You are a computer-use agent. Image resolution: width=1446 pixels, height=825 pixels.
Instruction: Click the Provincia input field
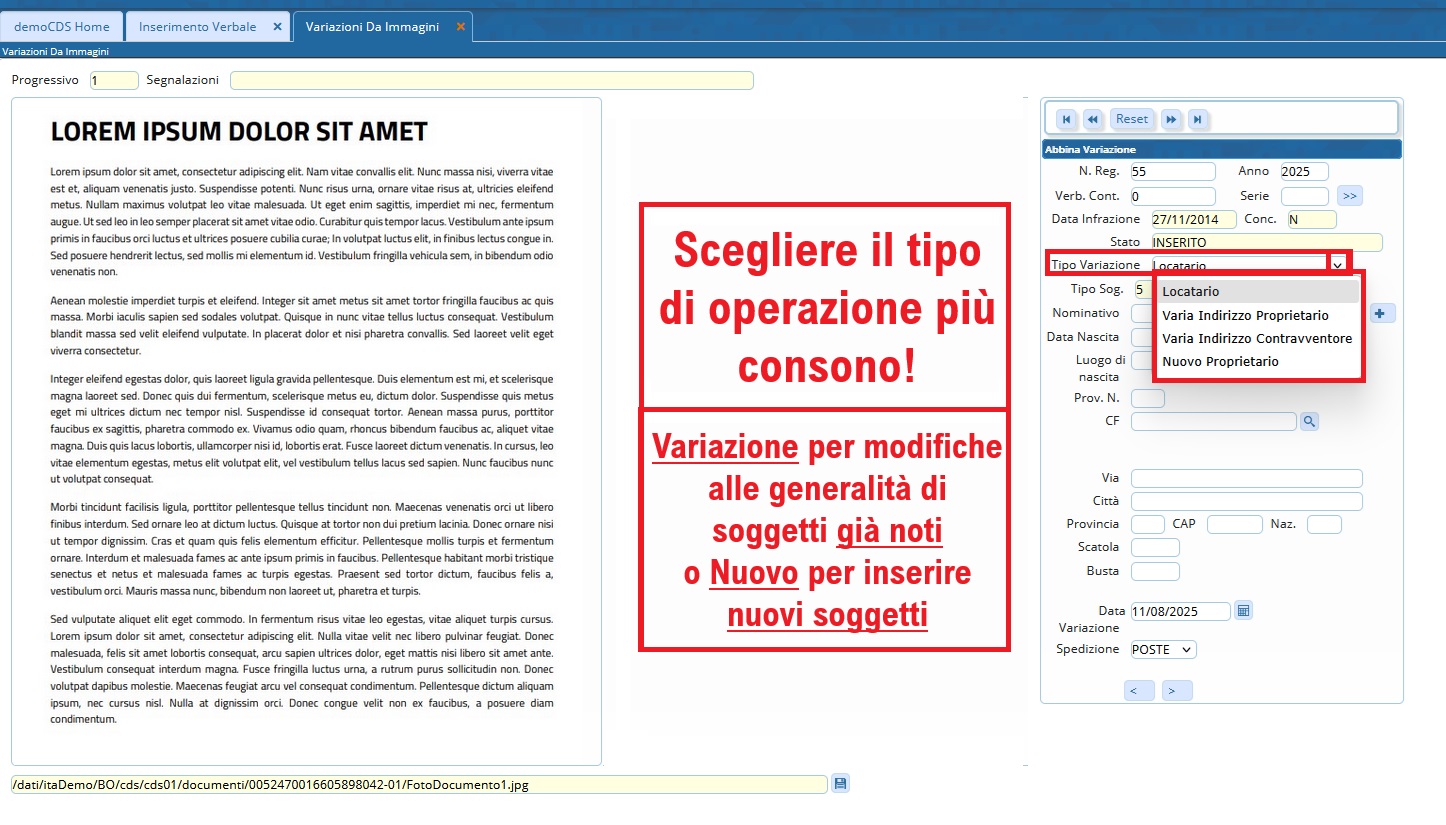pyautogui.click(x=1148, y=524)
